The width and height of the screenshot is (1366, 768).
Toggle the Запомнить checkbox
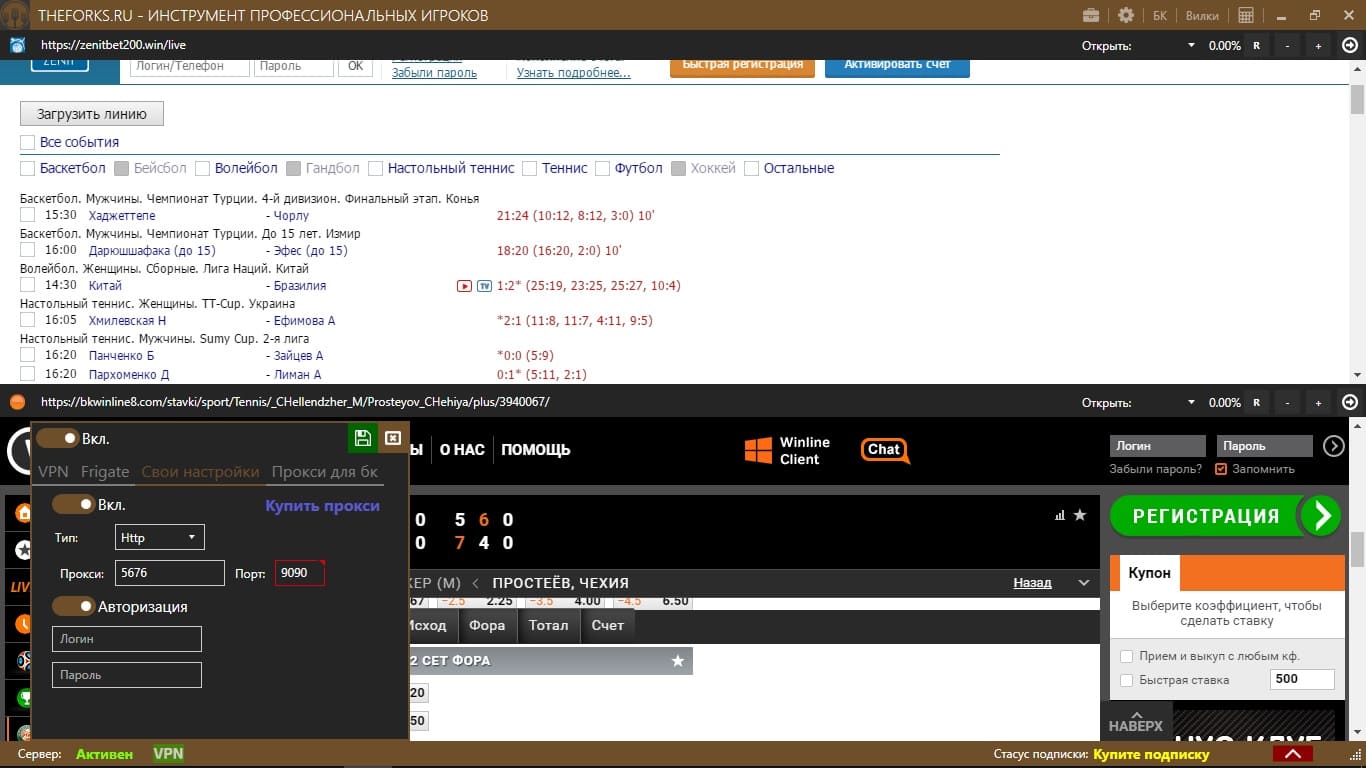coord(1221,469)
